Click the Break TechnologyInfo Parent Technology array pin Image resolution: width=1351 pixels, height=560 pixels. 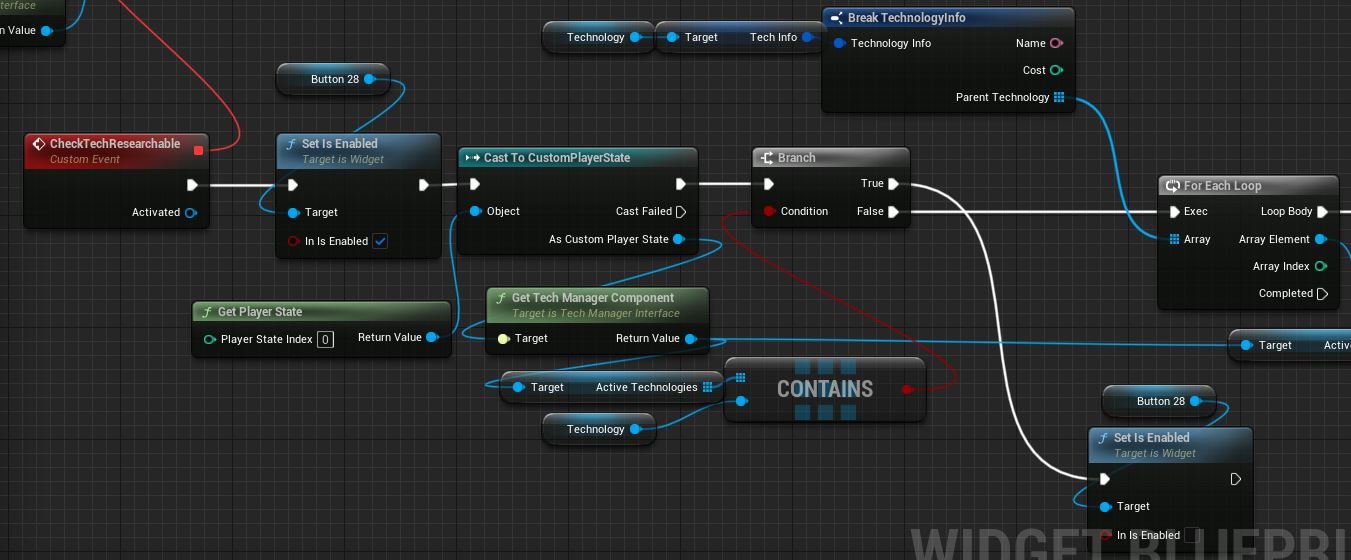(1058, 97)
